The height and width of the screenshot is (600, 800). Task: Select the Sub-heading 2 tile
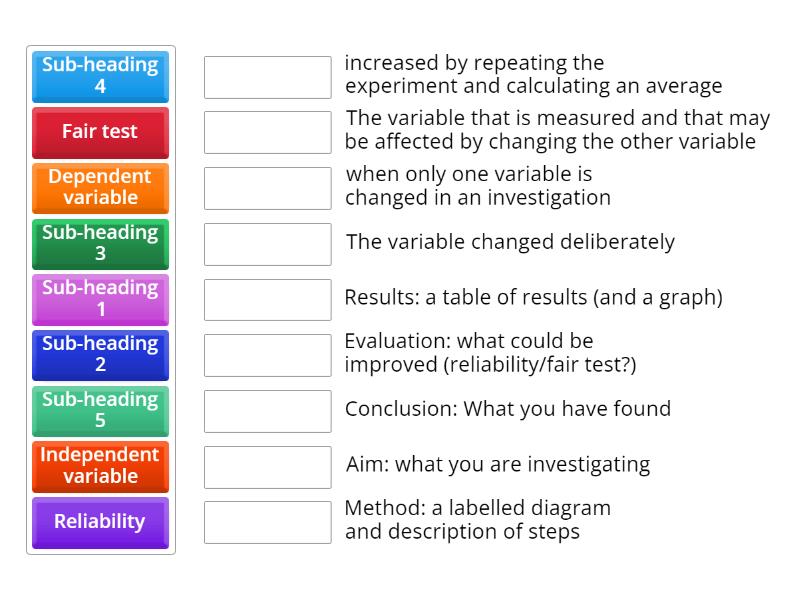point(100,355)
